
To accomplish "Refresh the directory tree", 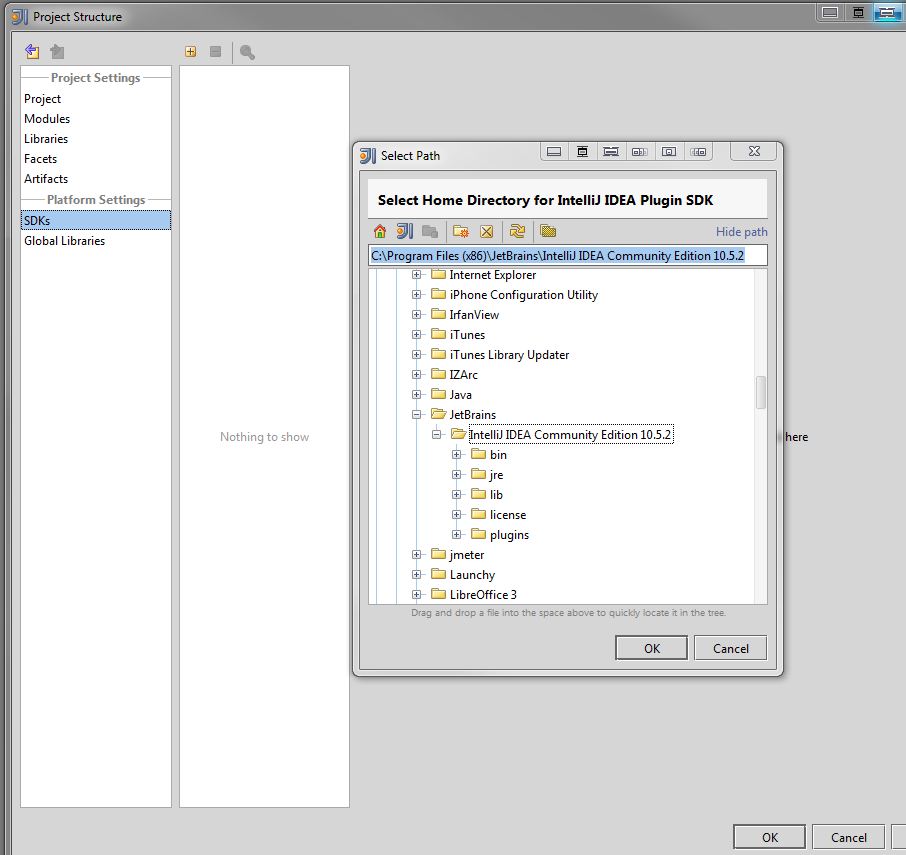I will [x=517, y=232].
